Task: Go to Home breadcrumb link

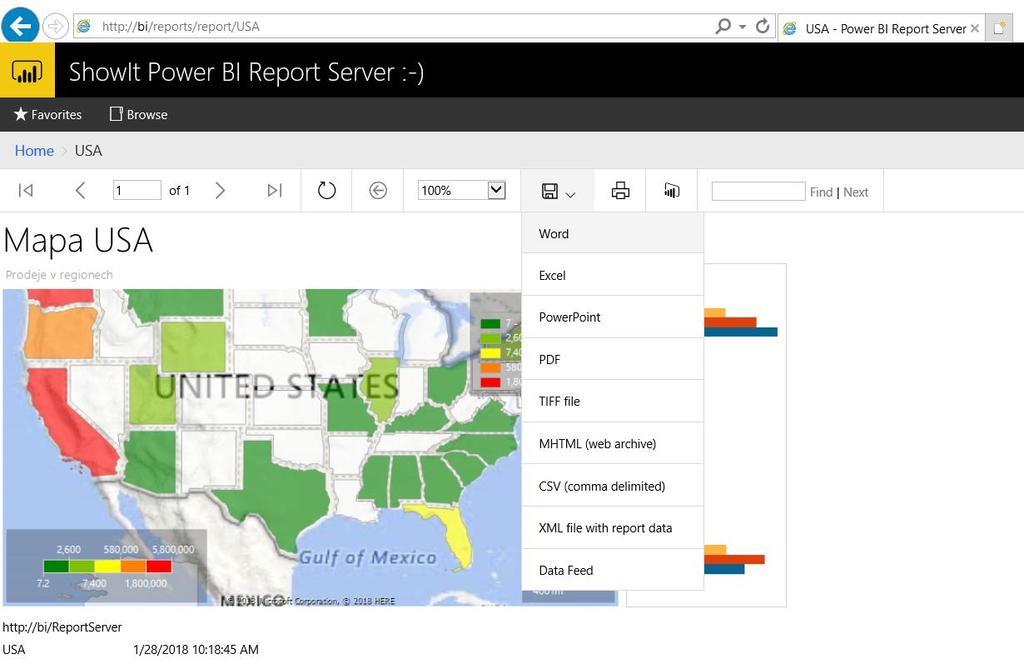Action: tap(34, 151)
